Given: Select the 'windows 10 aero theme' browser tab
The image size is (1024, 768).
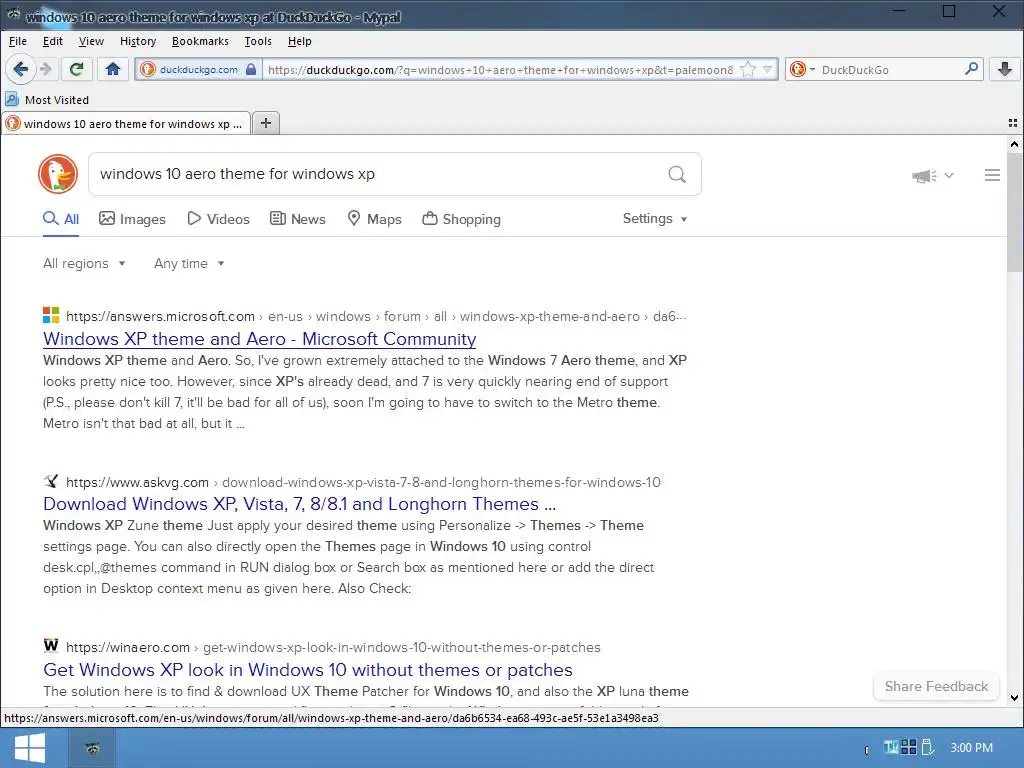Looking at the screenshot, I should tap(126, 123).
